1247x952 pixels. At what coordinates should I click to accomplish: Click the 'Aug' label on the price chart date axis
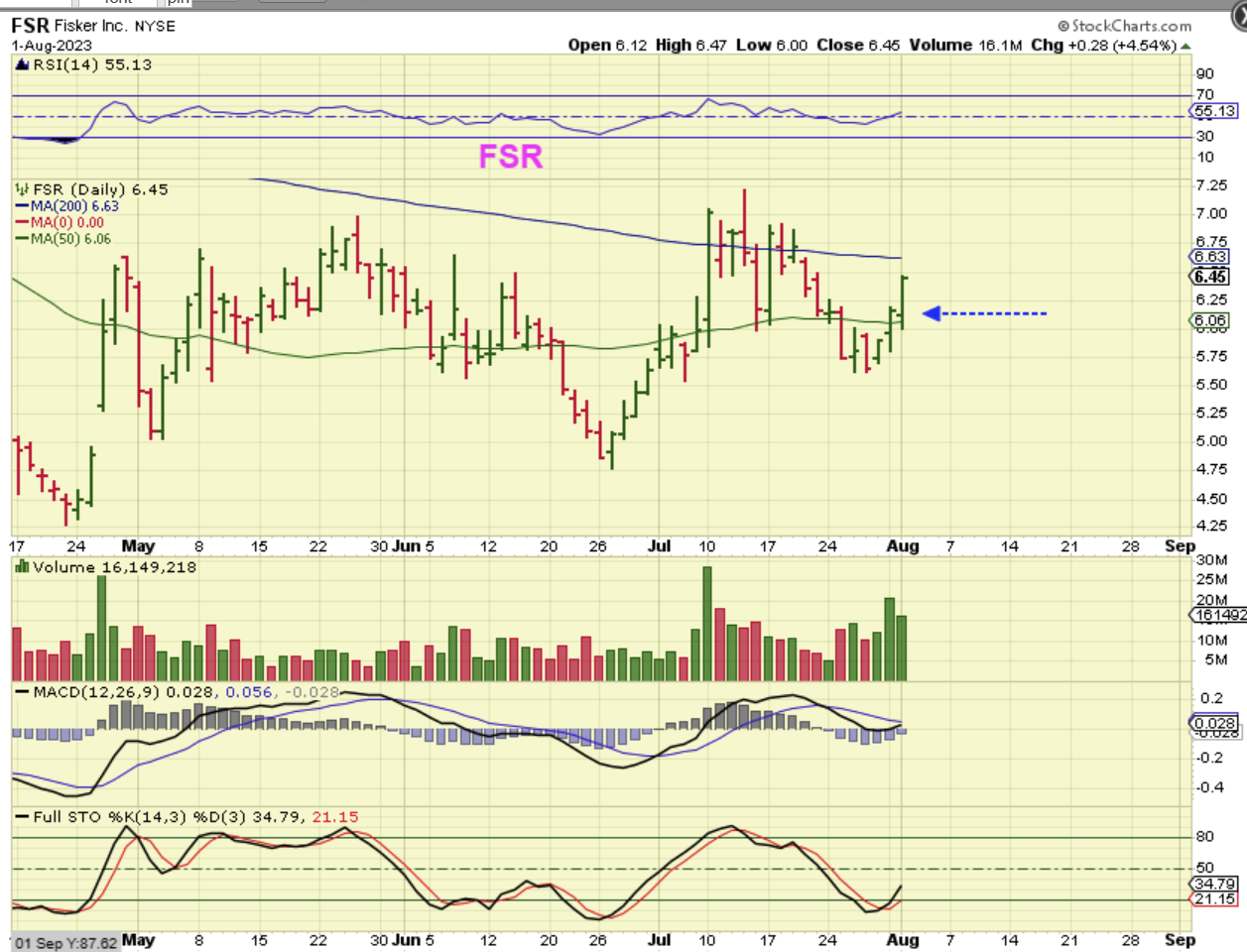coord(903,546)
